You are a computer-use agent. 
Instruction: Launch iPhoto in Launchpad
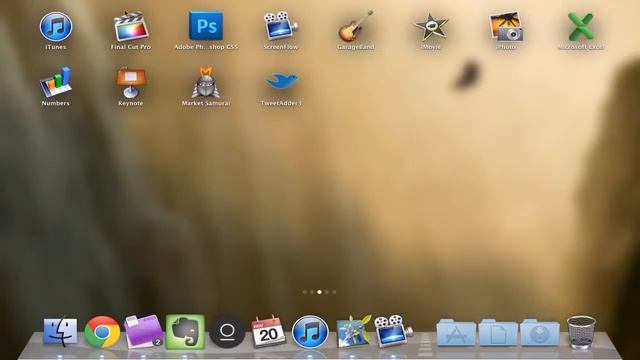click(506, 27)
